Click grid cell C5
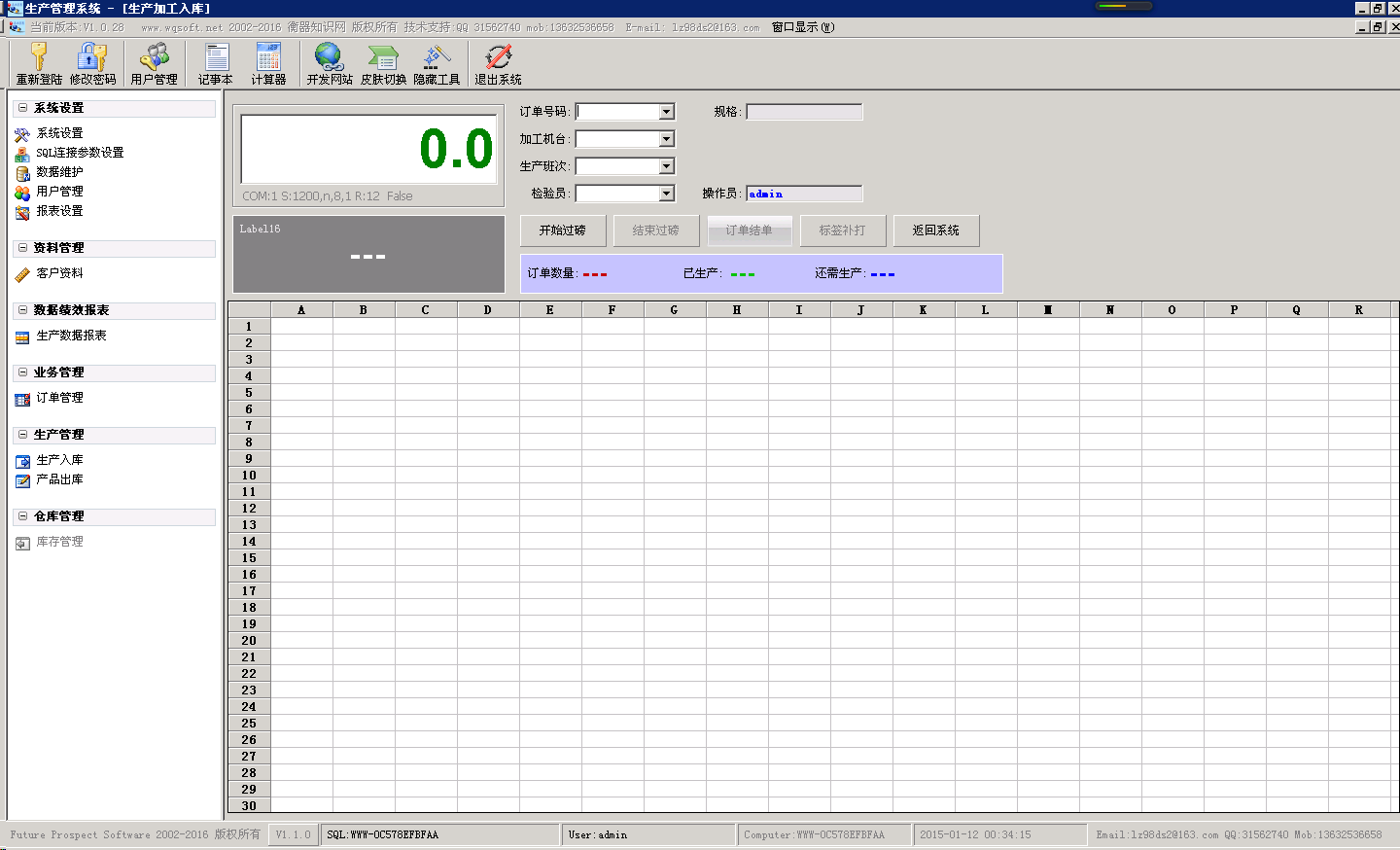This screenshot has width=1400, height=850. pos(426,393)
